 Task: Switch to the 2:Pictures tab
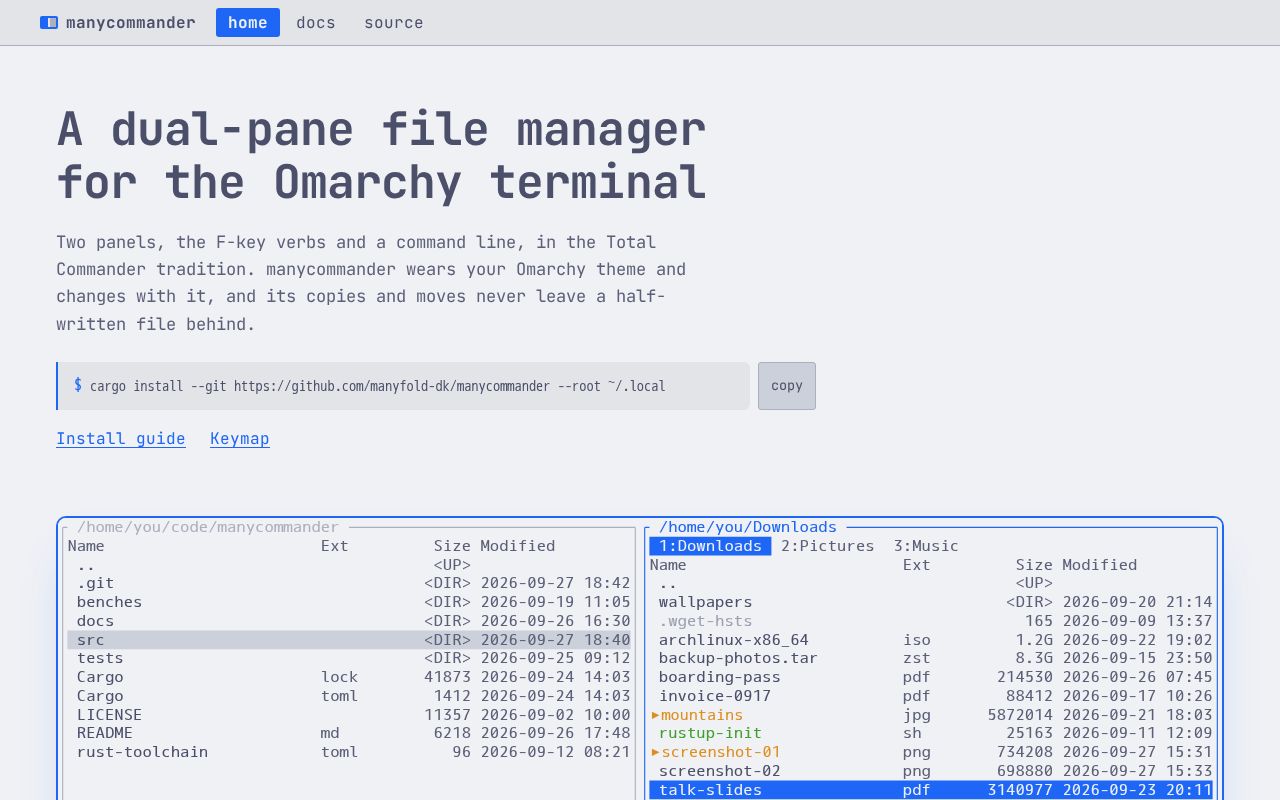(827, 546)
